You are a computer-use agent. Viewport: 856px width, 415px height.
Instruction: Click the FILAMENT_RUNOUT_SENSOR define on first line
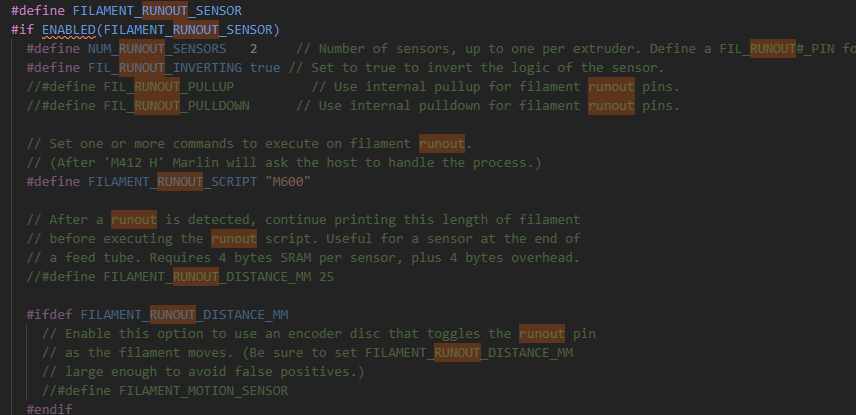(157, 10)
